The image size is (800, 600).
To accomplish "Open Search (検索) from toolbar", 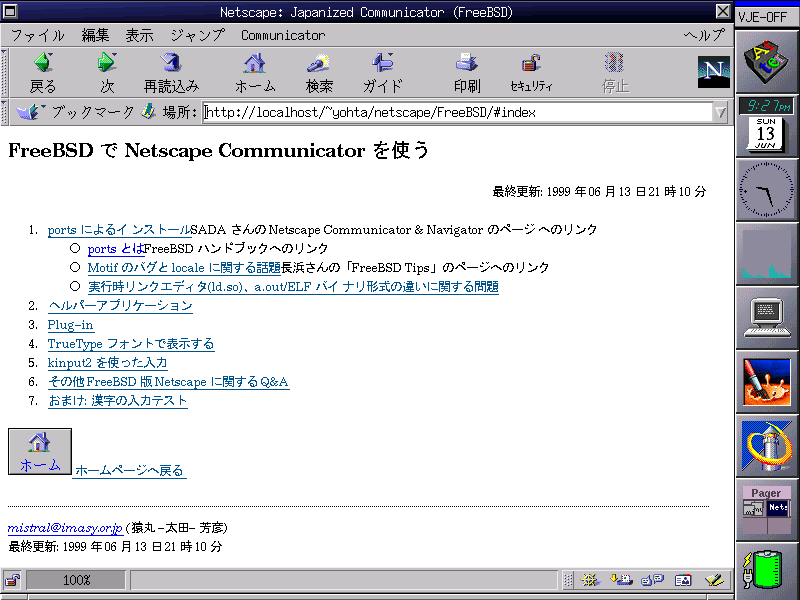I will [319, 72].
